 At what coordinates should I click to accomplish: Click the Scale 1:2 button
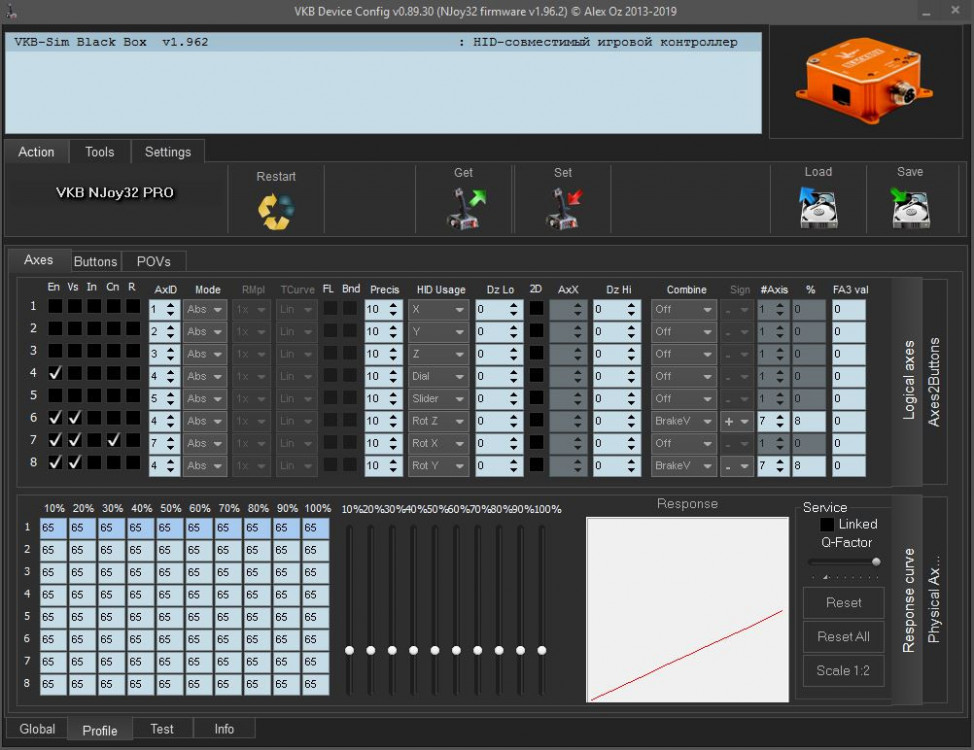coord(843,670)
